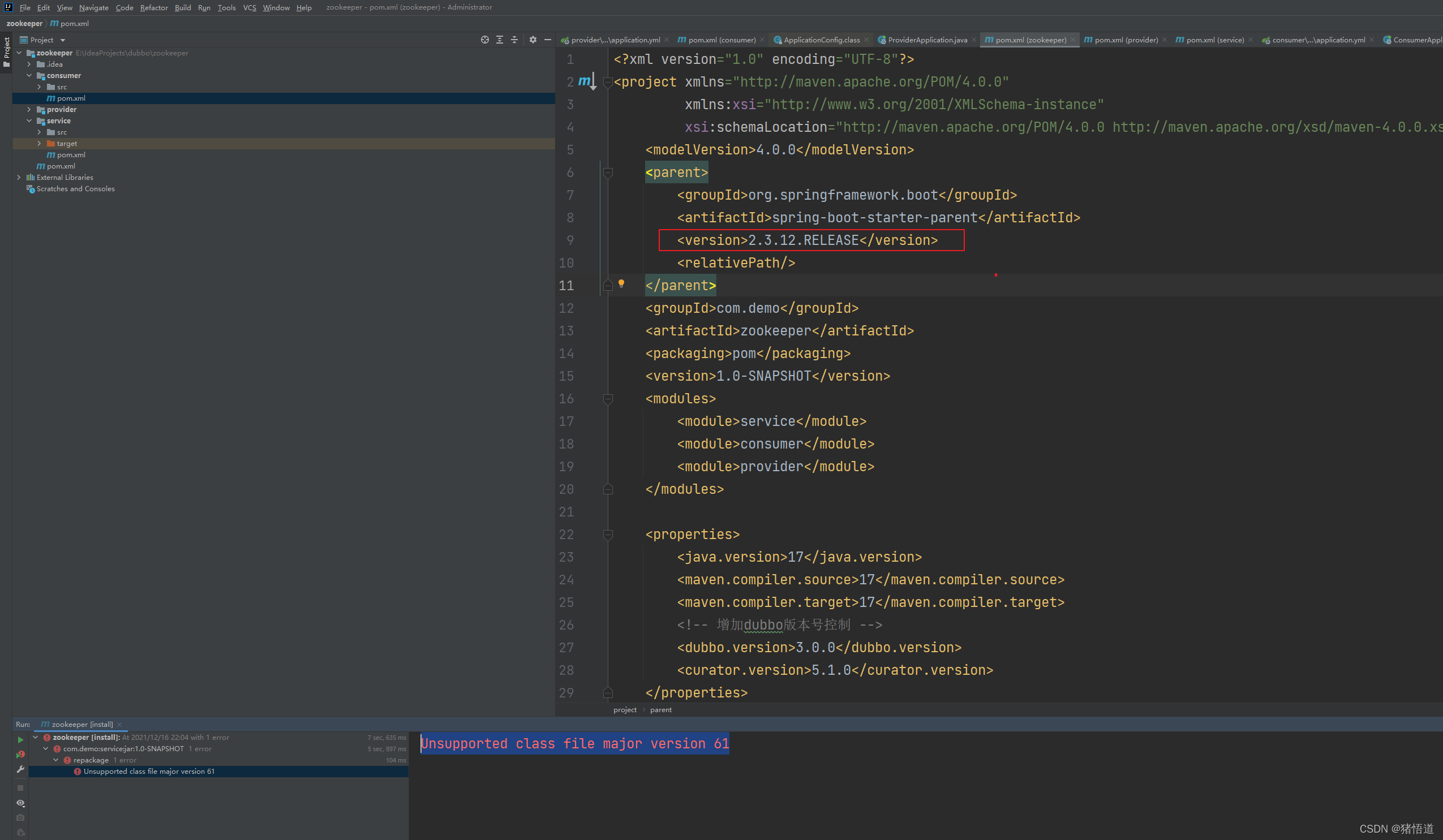
Task: Collapse the repackage error node
Action: coord(55,760)
